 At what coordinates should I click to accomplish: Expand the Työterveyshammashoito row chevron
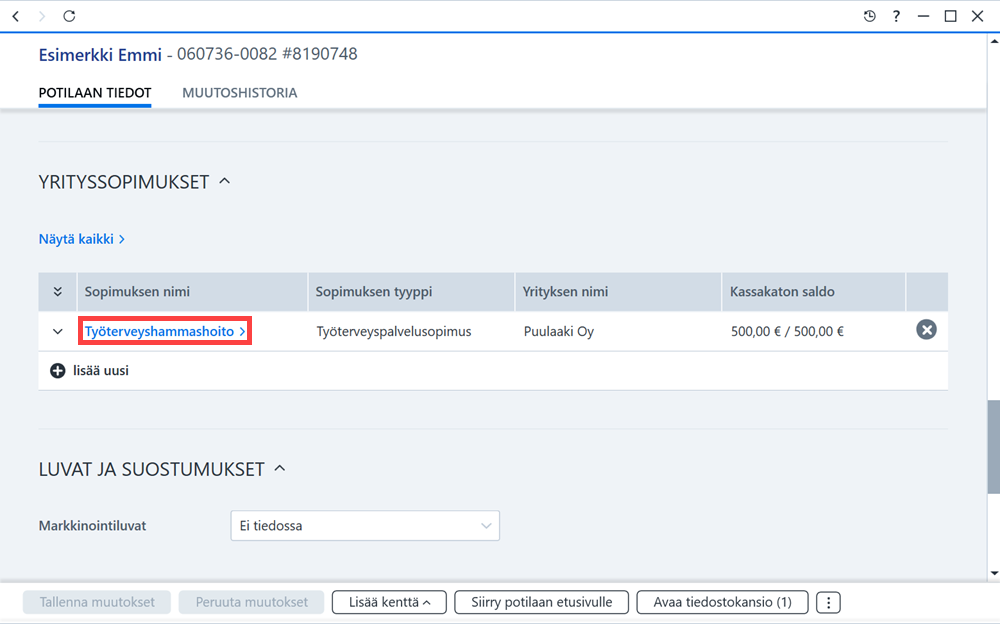coord(57,332)
